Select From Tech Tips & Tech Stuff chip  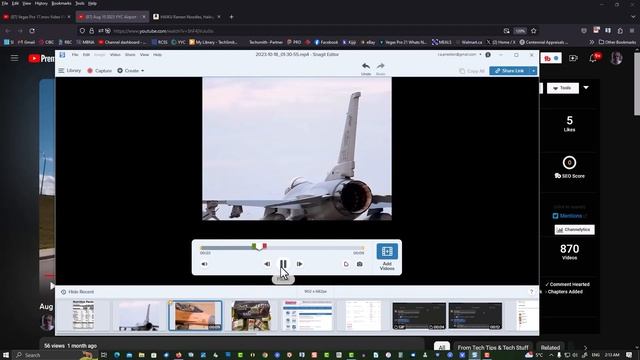[493, 347]
